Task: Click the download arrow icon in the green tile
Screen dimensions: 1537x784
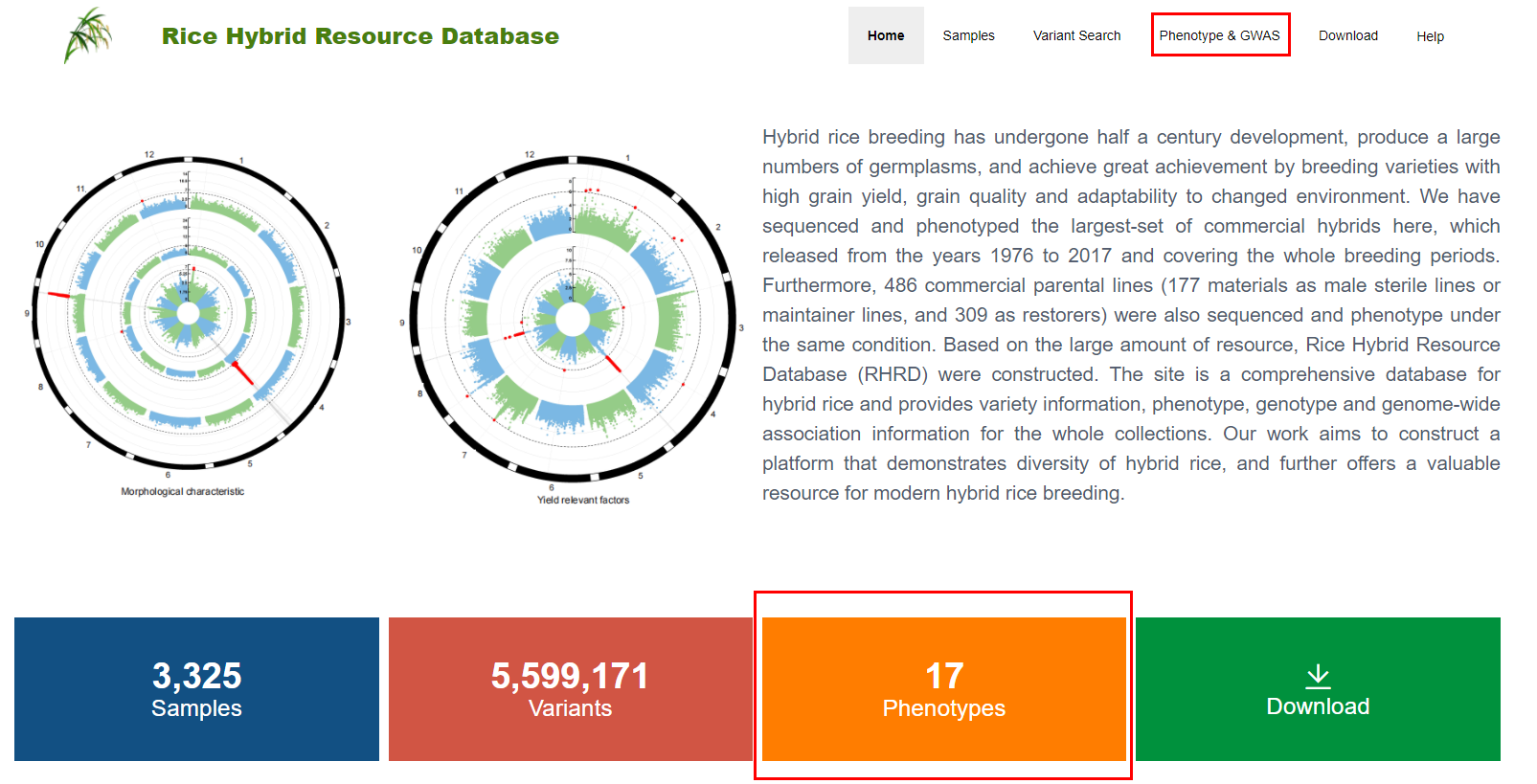Action: click(1318, 677)
